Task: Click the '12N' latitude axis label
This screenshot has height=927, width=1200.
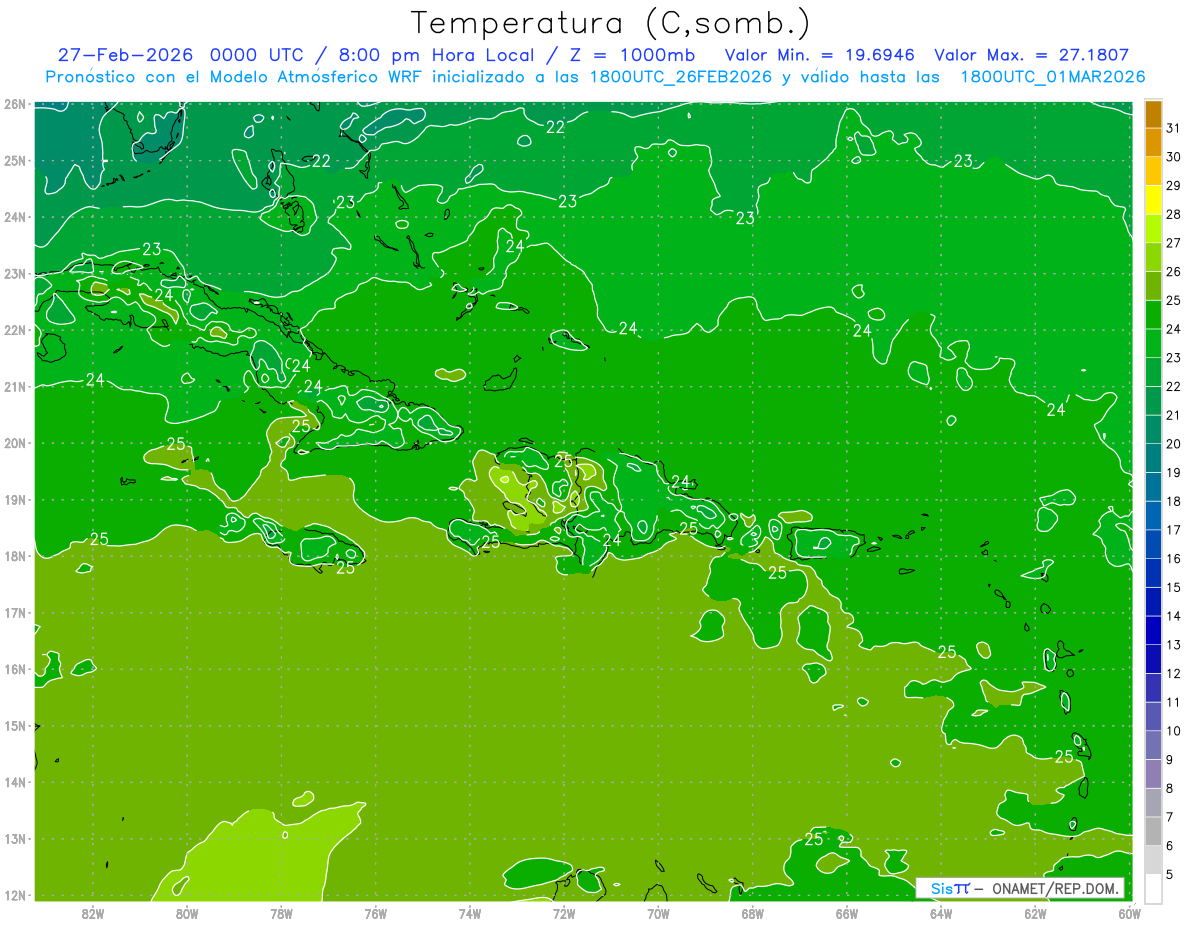Action: pos(15,895)
